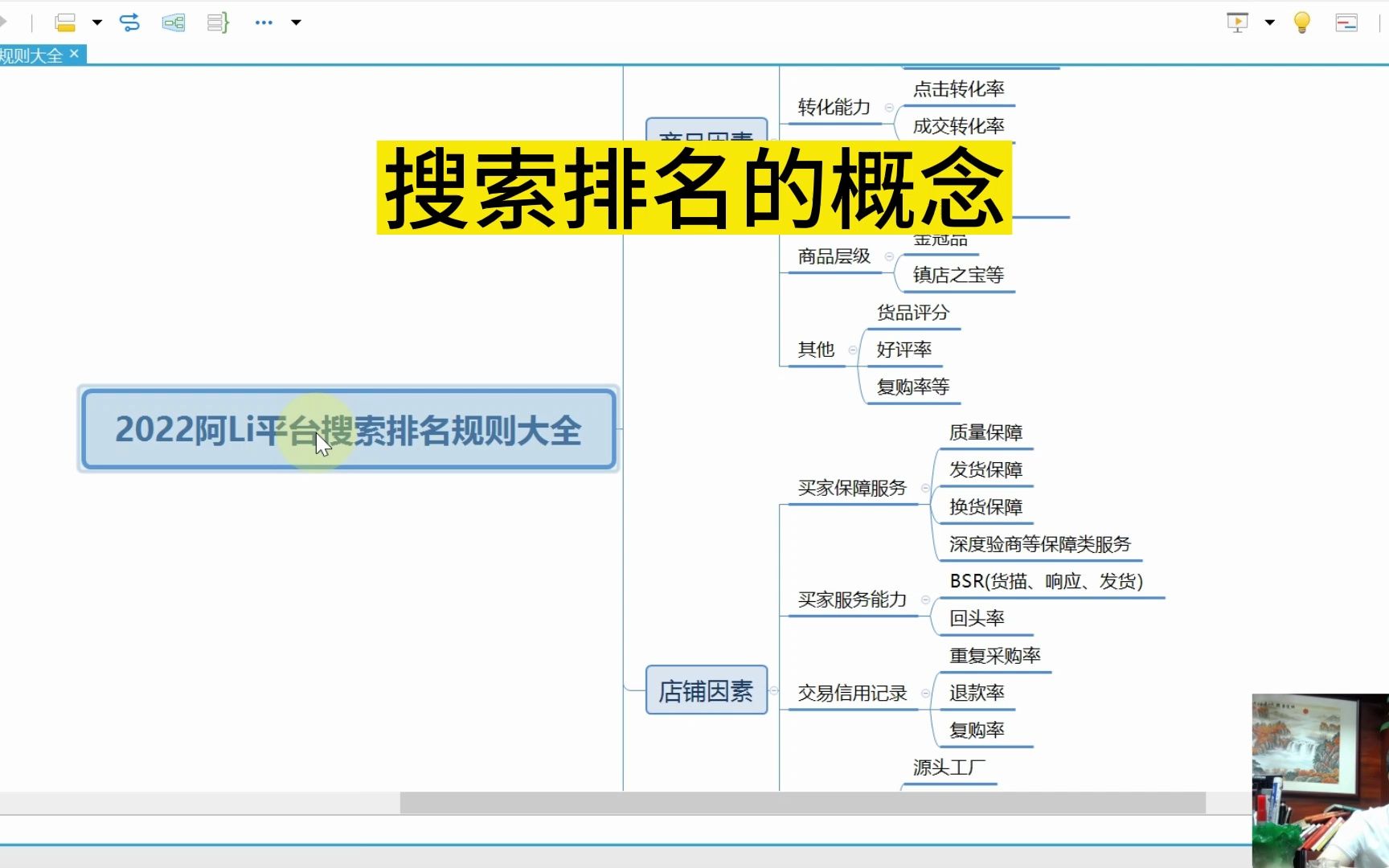This screenshot has width=1389, height=868.
Task: Select the 质量保障 node
Action: 986,432
